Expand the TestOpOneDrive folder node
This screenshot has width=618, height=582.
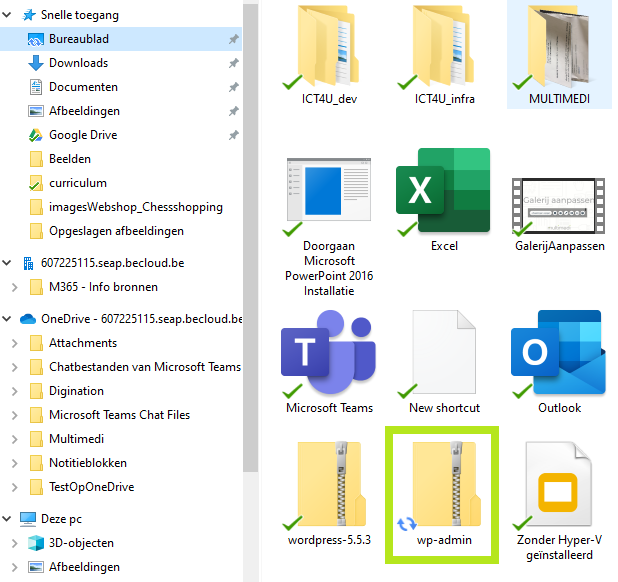click(15, 487)
